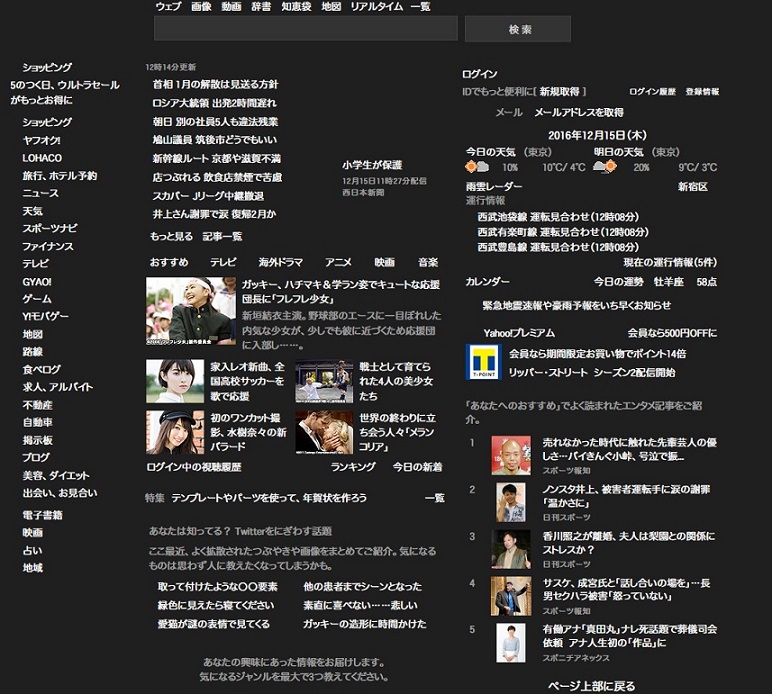Select the リアルタイム search tab
This screenshot has width=772, height=694.
[377, 6]
